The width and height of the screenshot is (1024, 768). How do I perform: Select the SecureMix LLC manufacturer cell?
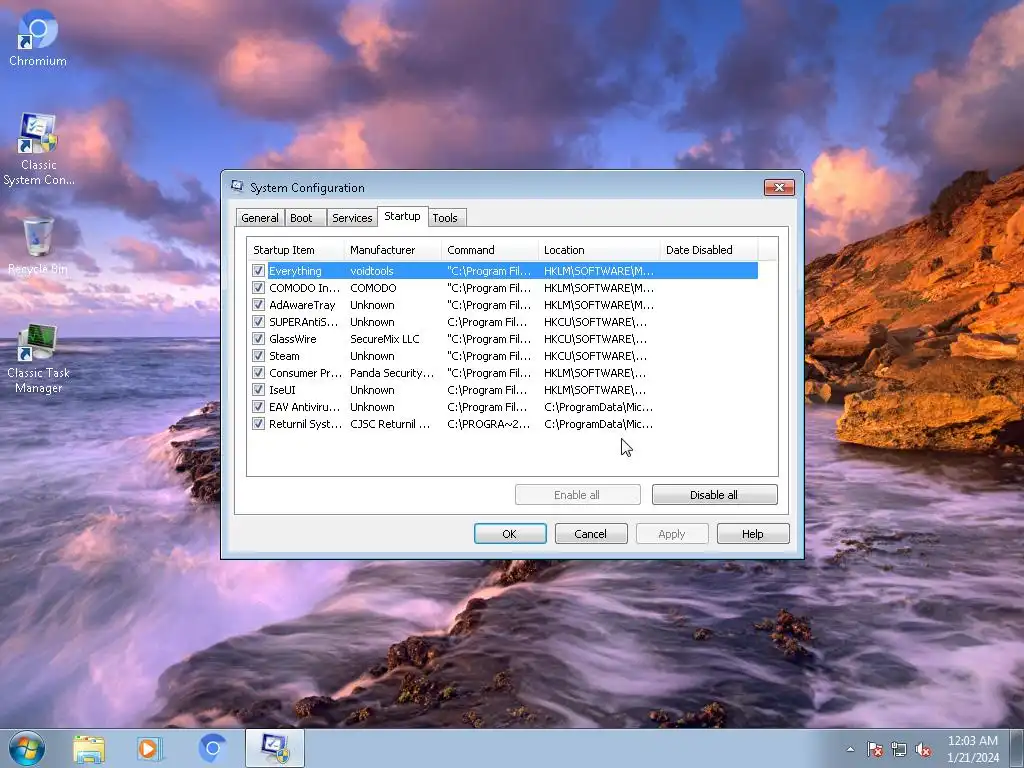[x=385, y=338]
